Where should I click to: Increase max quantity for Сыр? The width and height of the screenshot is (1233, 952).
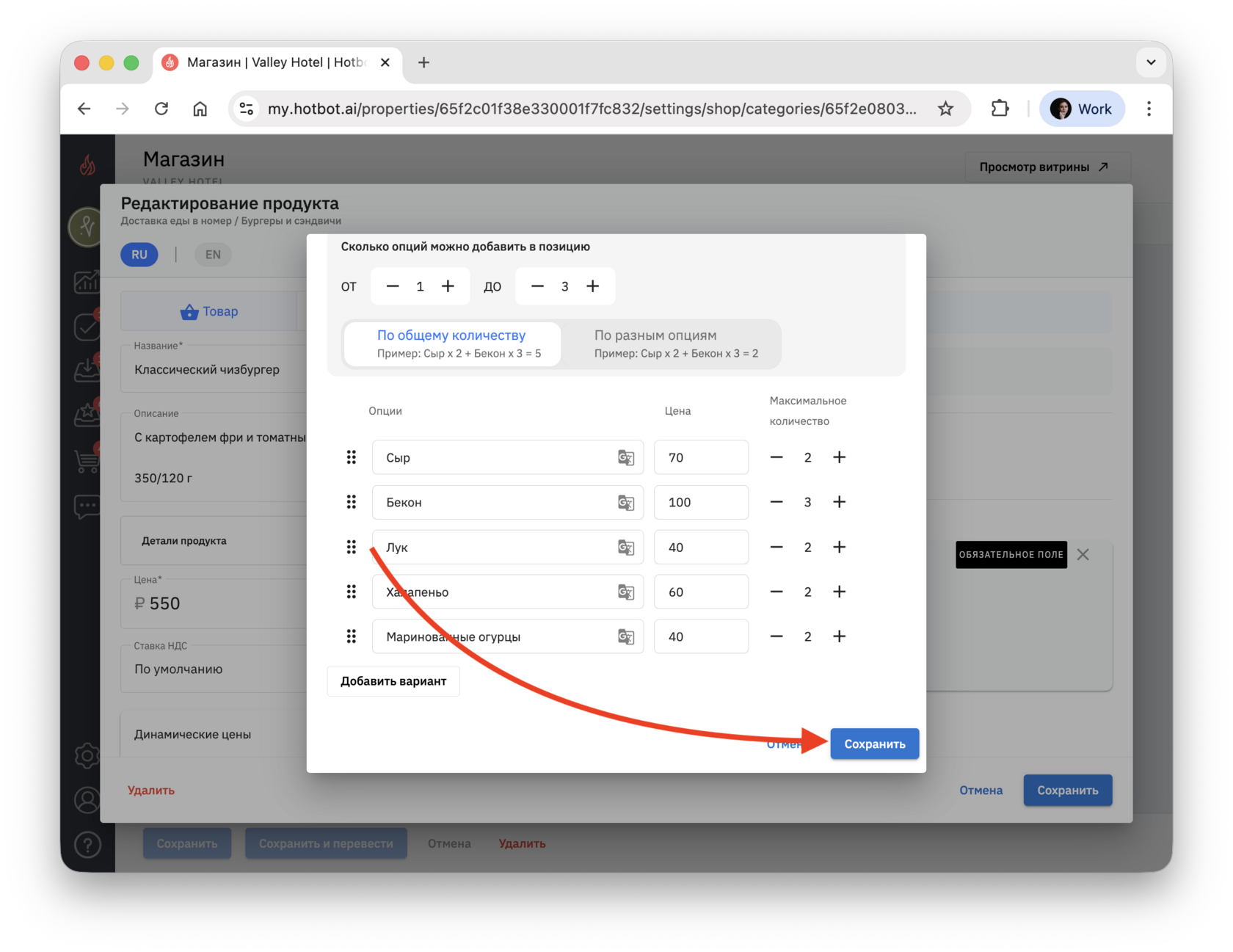tap(839, 457)
